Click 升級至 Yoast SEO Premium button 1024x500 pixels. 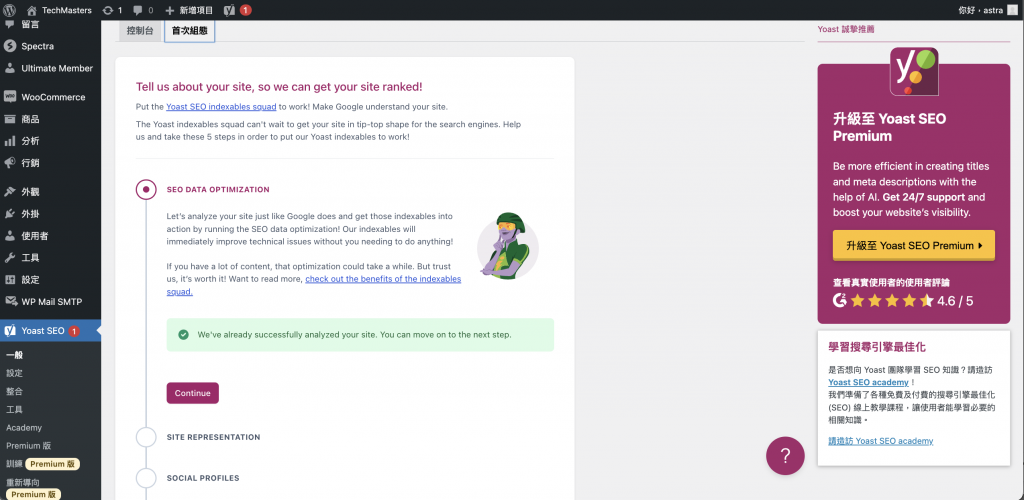pyautogui.click(x=914, y=245)
